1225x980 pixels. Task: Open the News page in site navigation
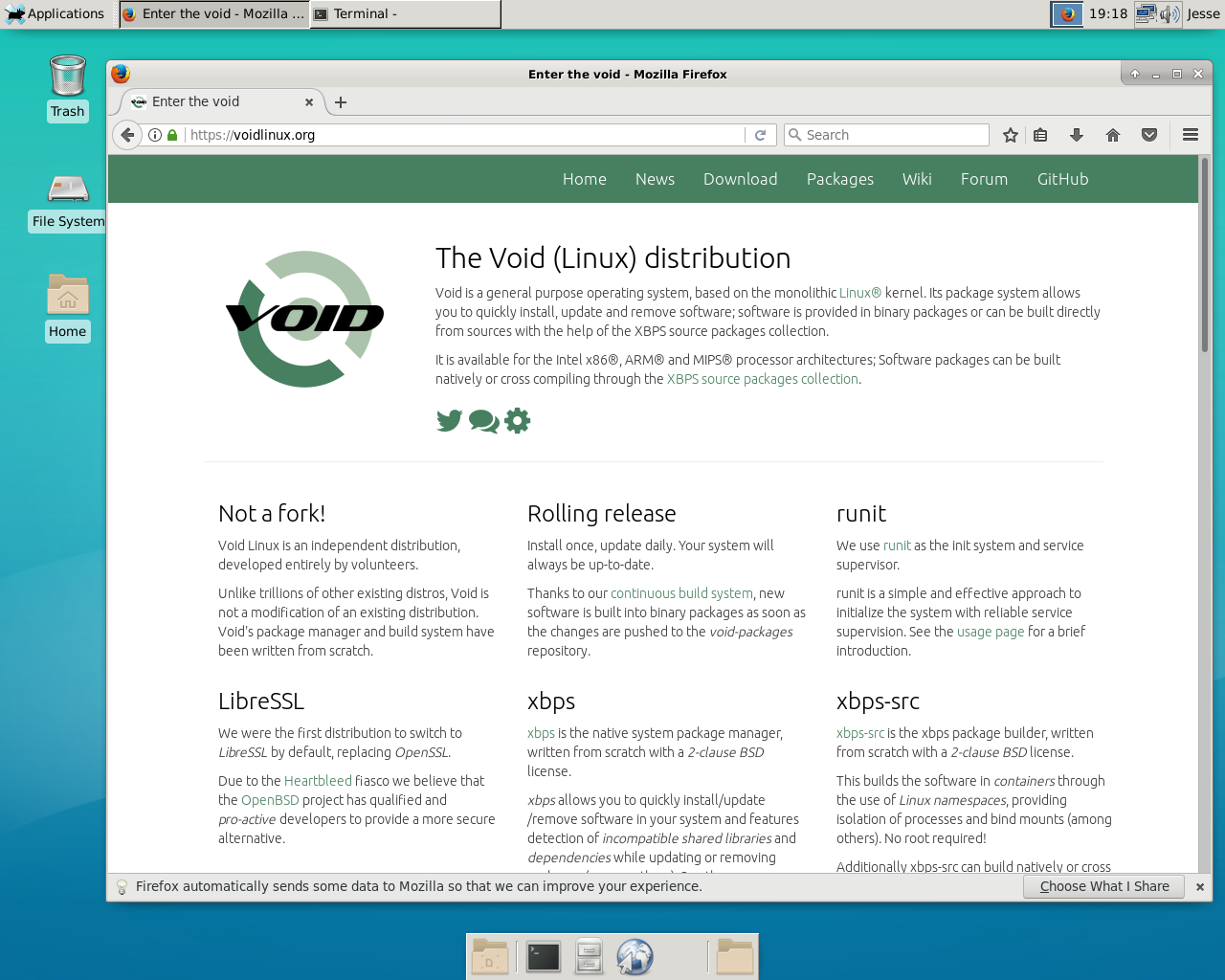tap(655, 179)
